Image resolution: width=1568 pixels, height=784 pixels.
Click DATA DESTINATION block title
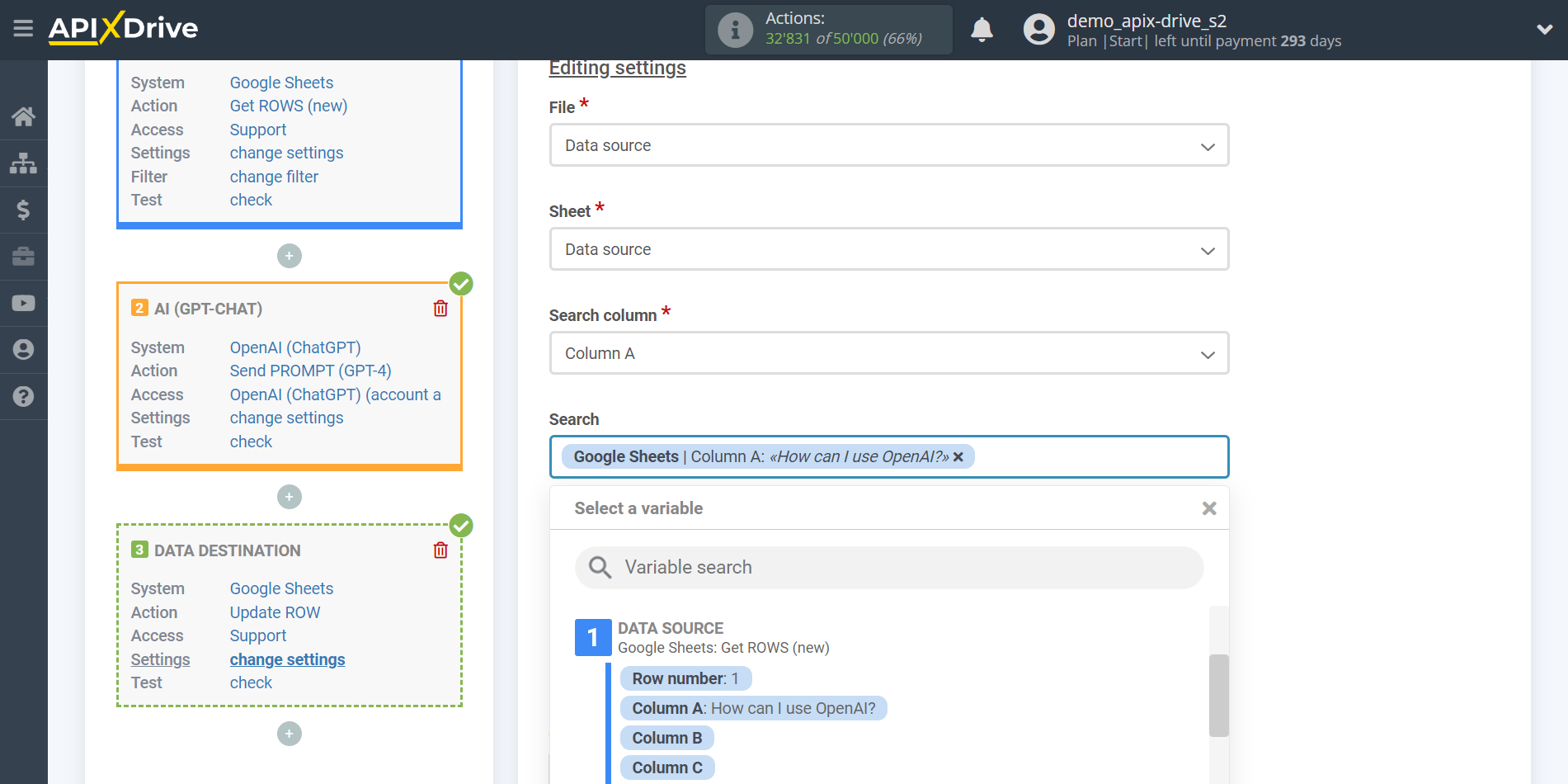point(228,550)
